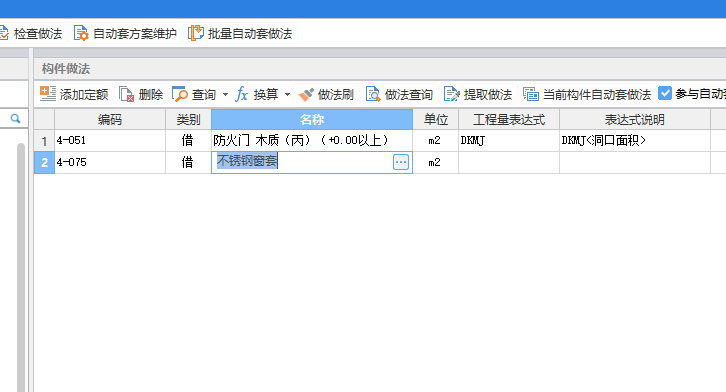Click the 删除 delete icon
The width and height of the screenshot is (726, 392).
coord(126,94)
